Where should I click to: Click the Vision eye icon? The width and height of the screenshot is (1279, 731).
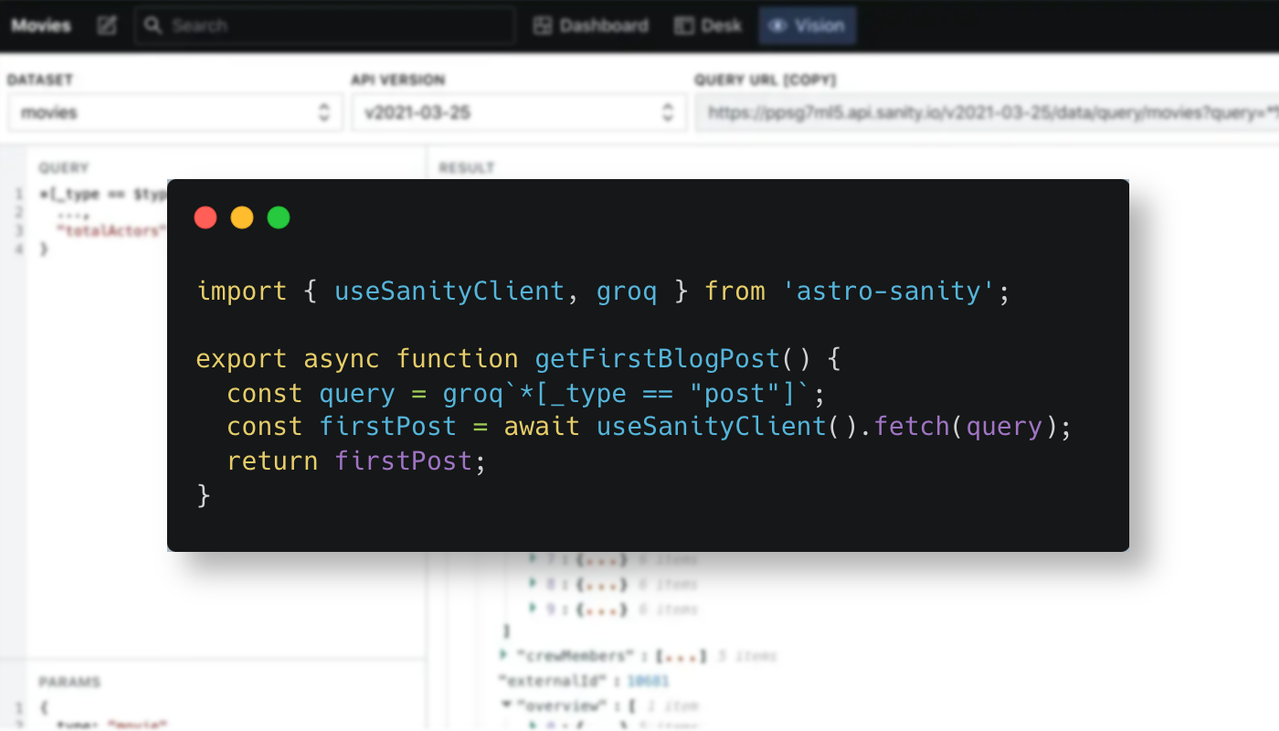(778, 26)
